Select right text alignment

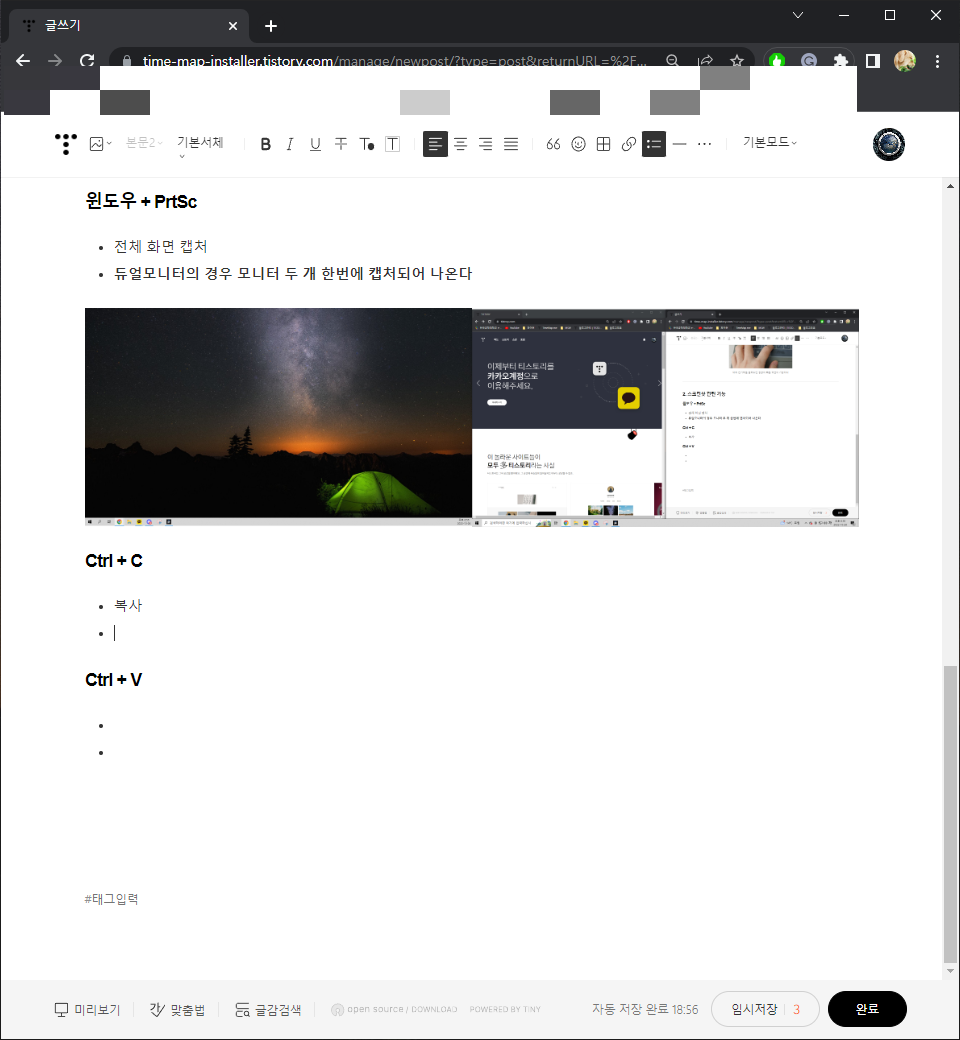486,144
